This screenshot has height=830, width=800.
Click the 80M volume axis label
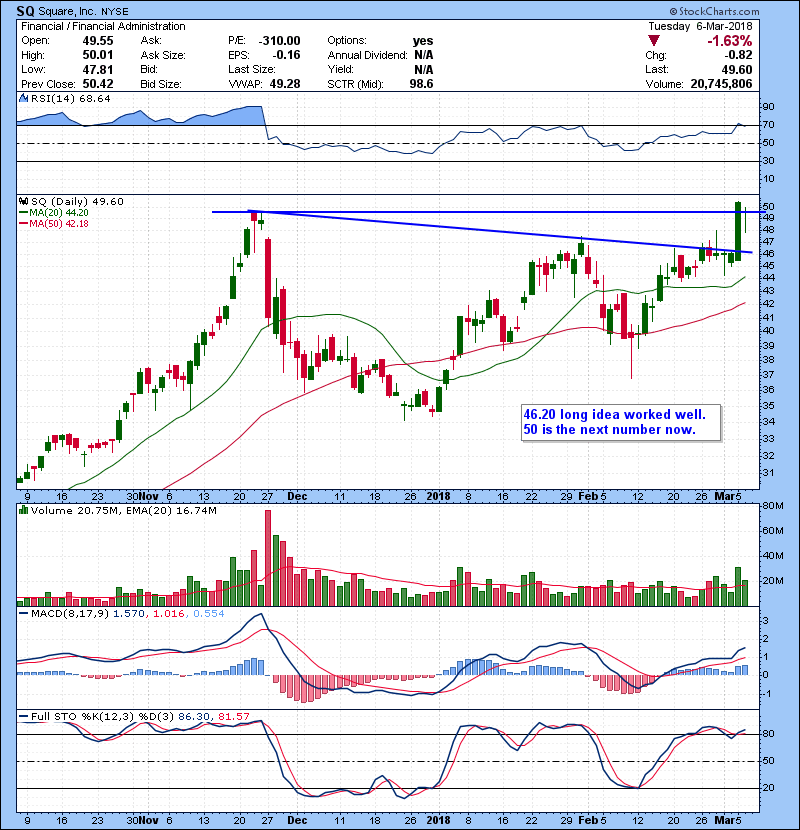(772, 506)
